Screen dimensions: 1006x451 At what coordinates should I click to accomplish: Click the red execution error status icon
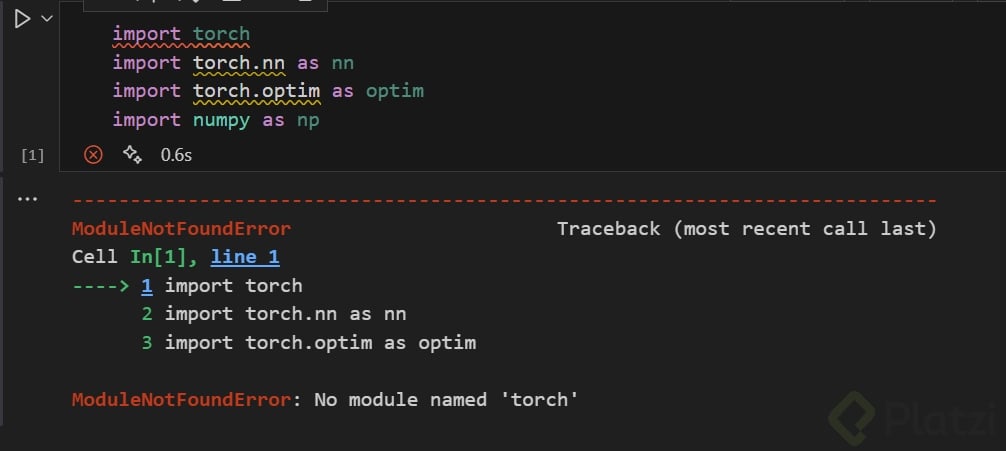point(93,155)
